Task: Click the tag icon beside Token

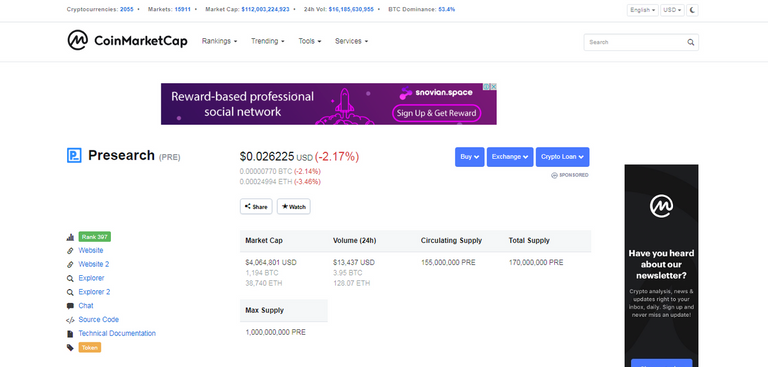Action: (70, 347)
